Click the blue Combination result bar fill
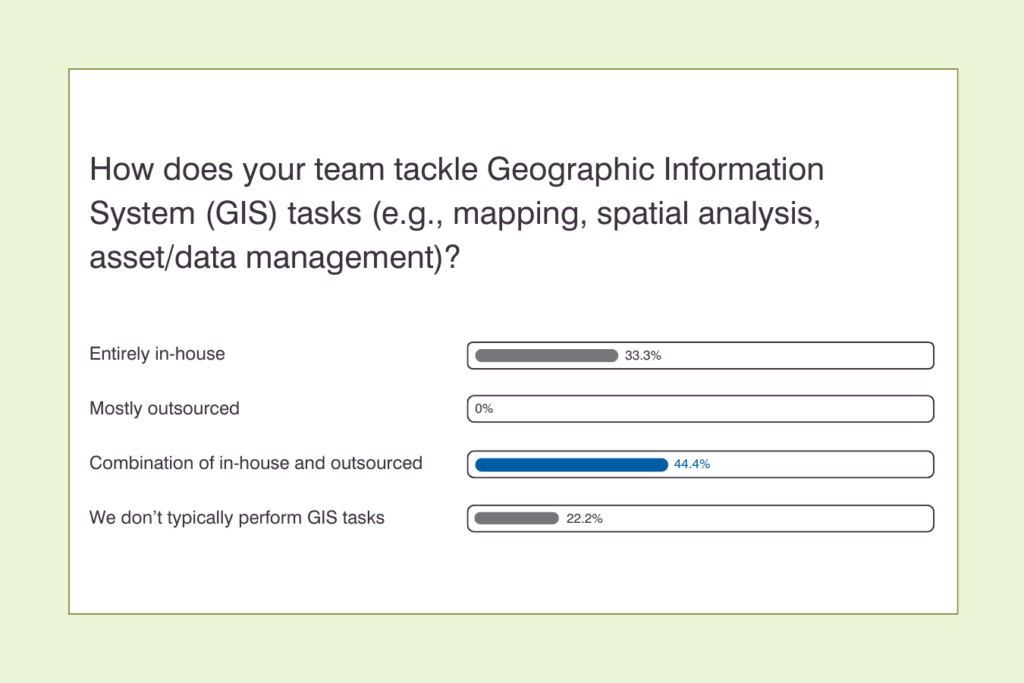The image size is (1024, 683). 571,464
